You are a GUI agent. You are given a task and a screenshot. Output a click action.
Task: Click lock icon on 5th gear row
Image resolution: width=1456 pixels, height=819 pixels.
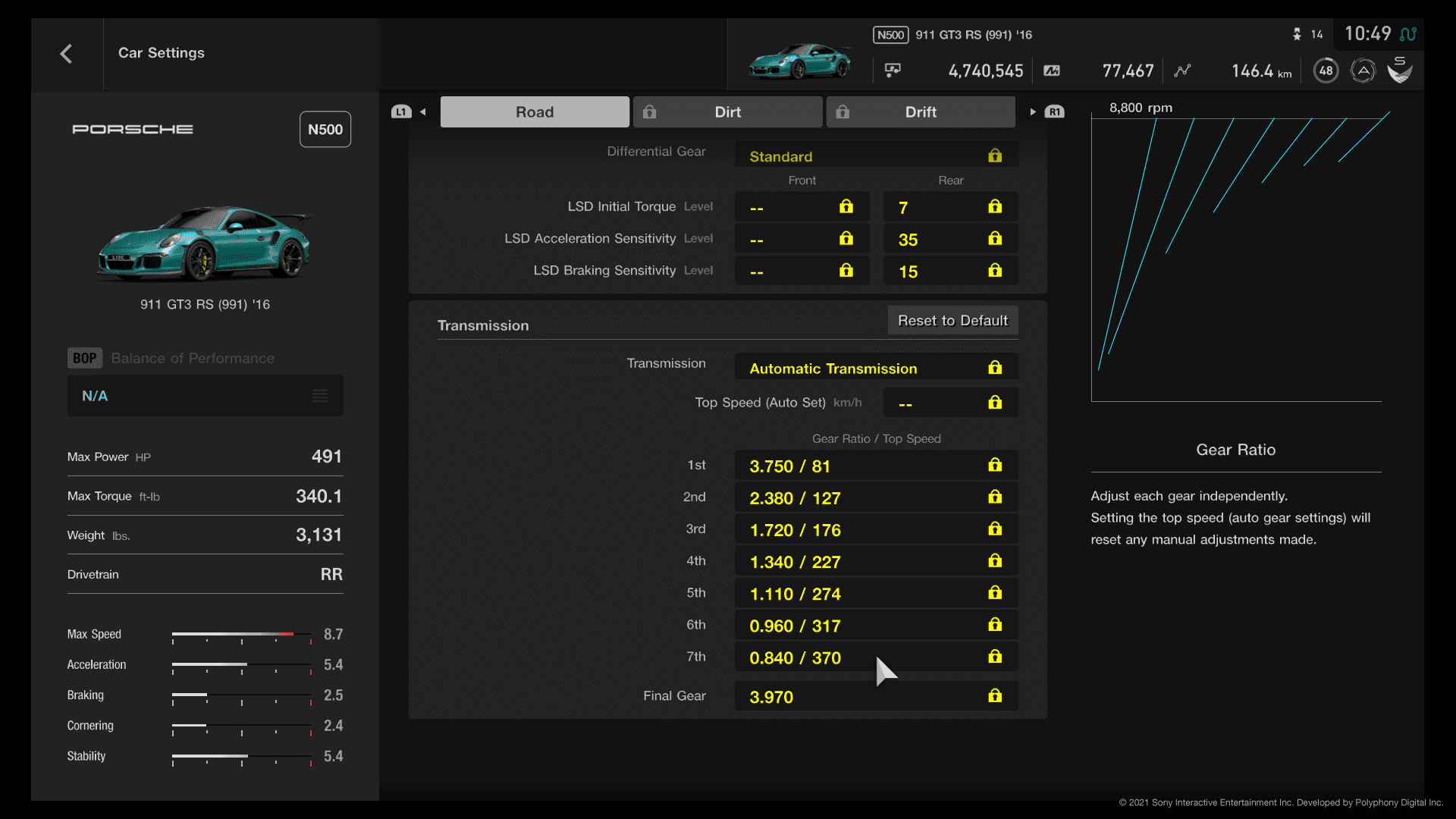(x=995, y=592)
